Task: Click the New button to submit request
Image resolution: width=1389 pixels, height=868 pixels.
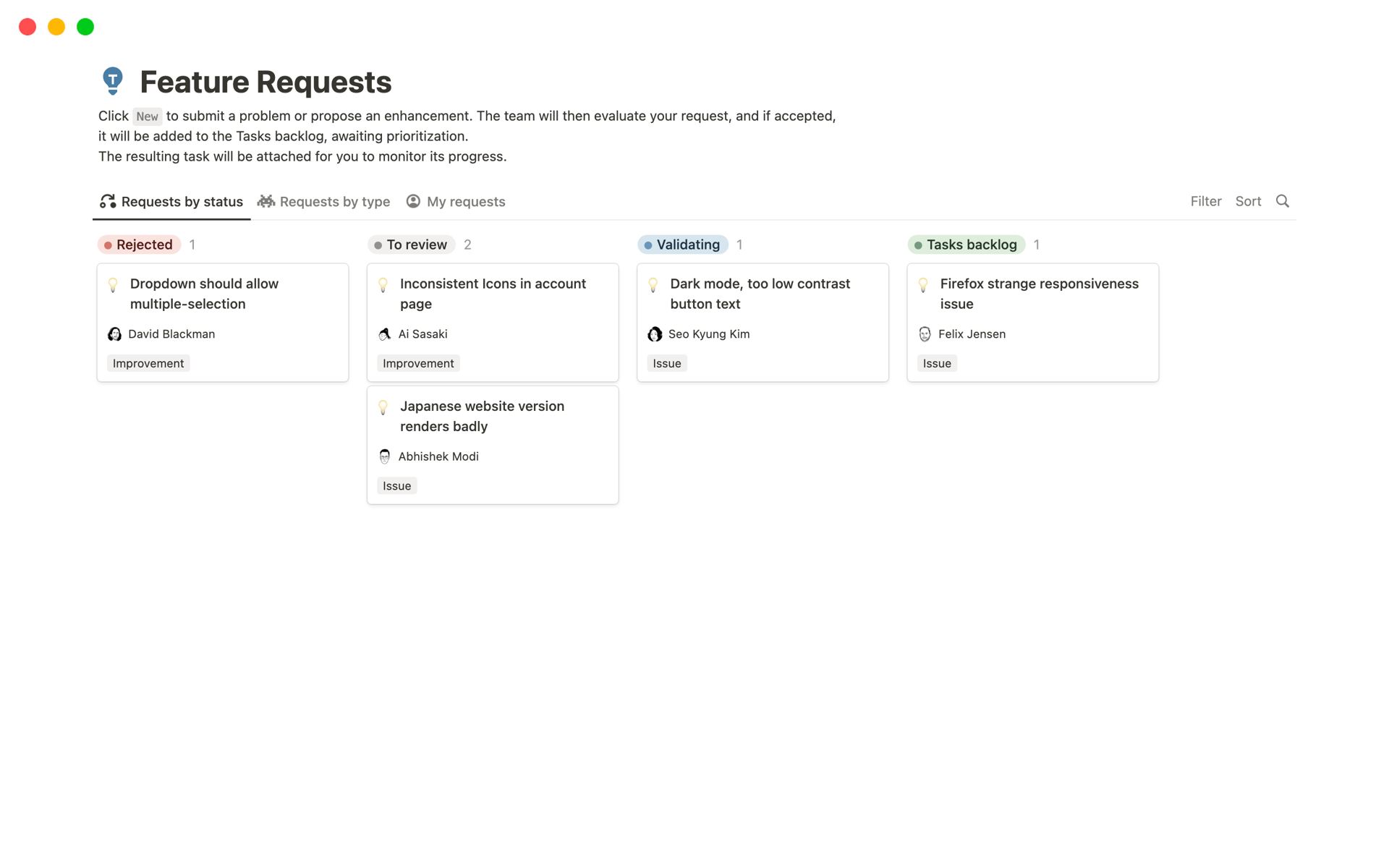Action: coord(147,115)
